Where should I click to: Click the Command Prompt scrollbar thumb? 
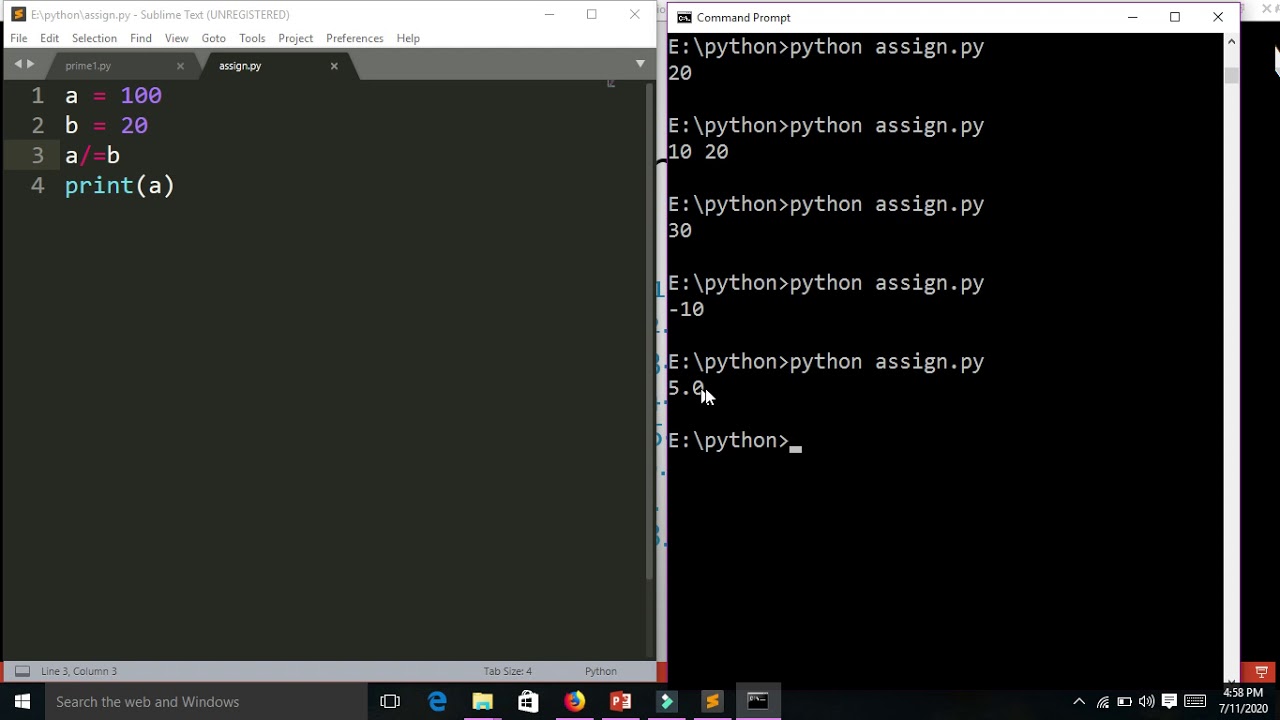tap(1231, 75)
